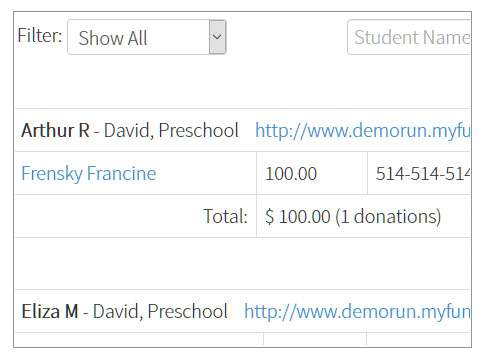Click the blank spacer row above Eliza M

click(x=242, y=263)
